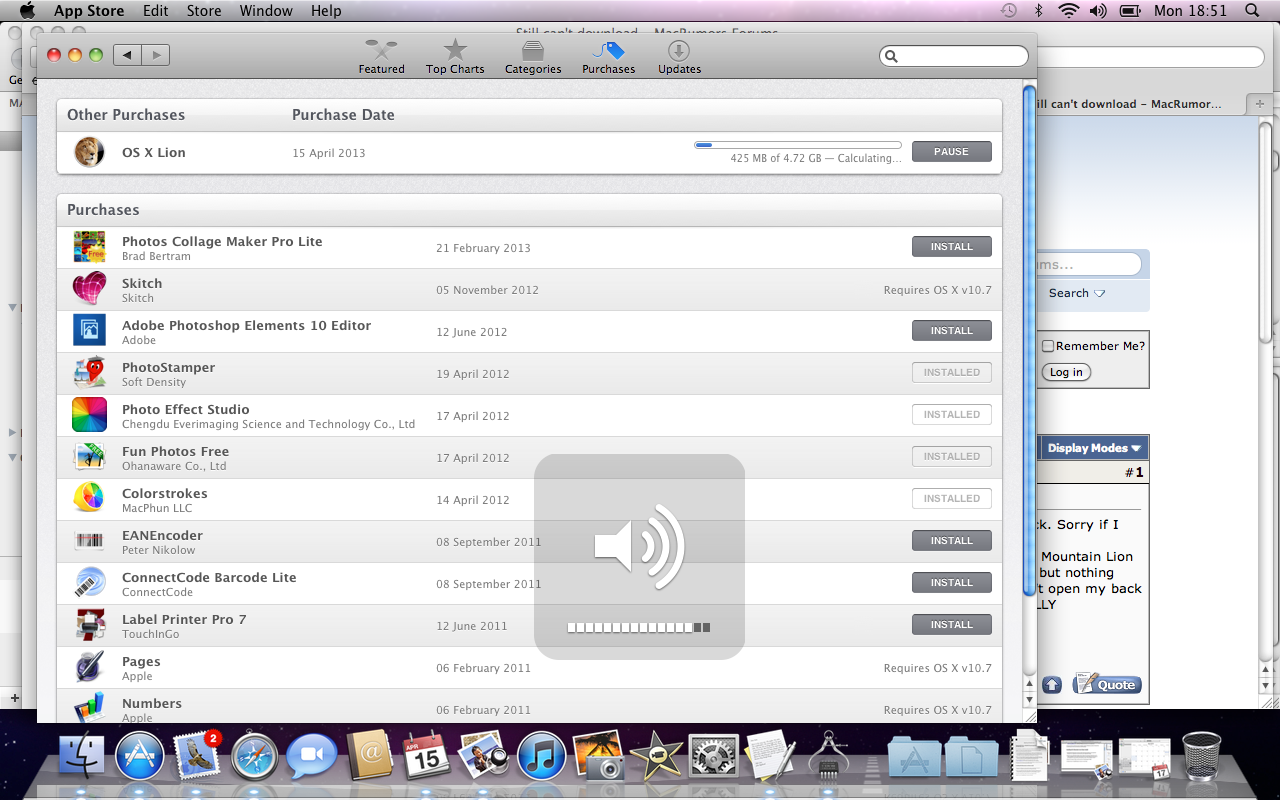This screenshot has width=1280, height=800.
Task: Check Remember Me in the Safari window
Action: click(x=1048, y=346)
